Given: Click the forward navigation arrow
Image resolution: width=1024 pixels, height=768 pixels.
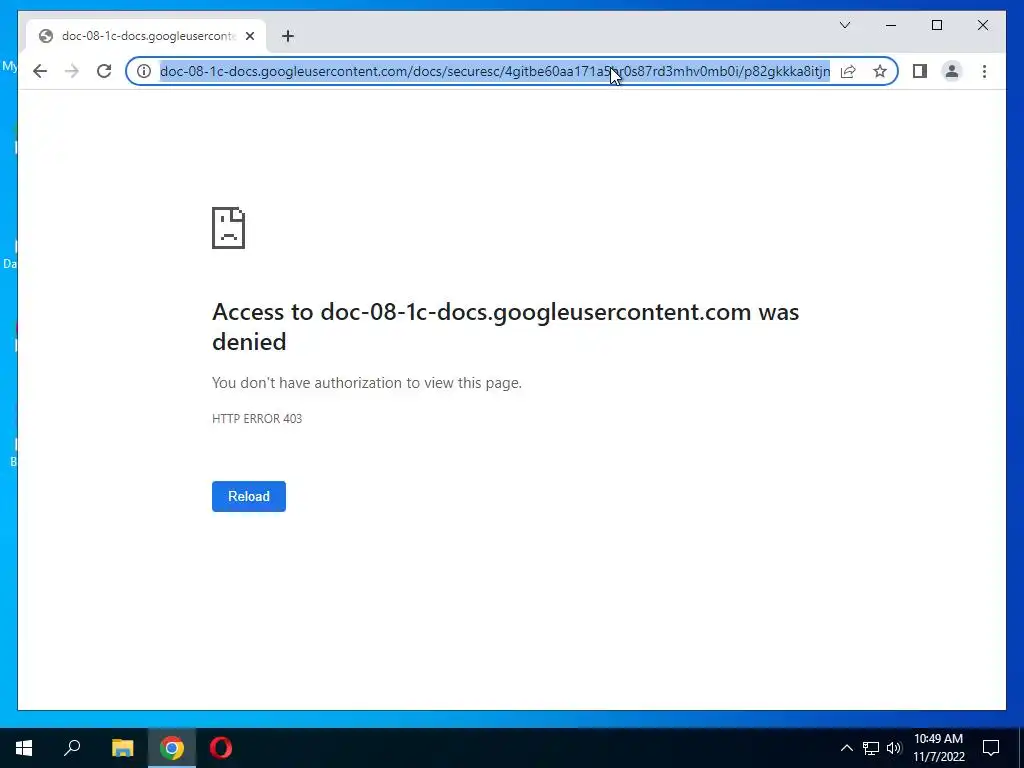Looking at the screenshot, I should click(x=72, y=71).
